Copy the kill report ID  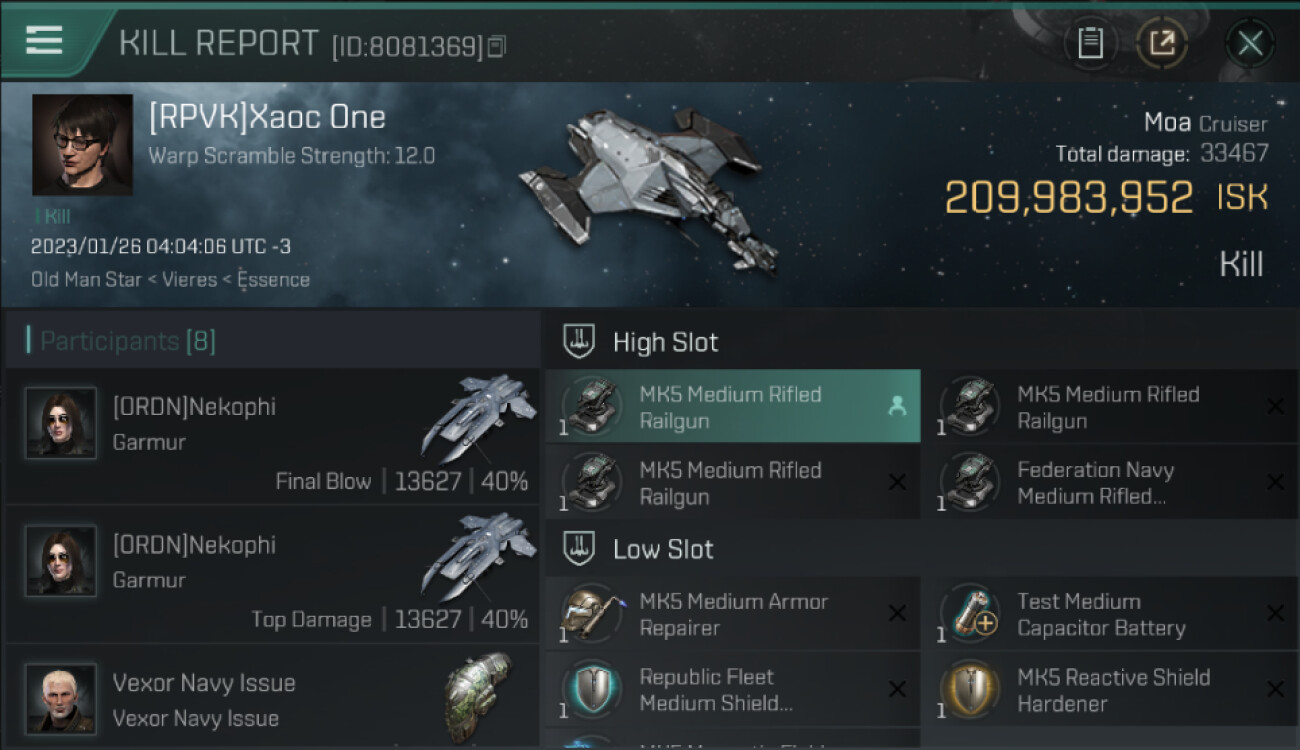point(497,46)
